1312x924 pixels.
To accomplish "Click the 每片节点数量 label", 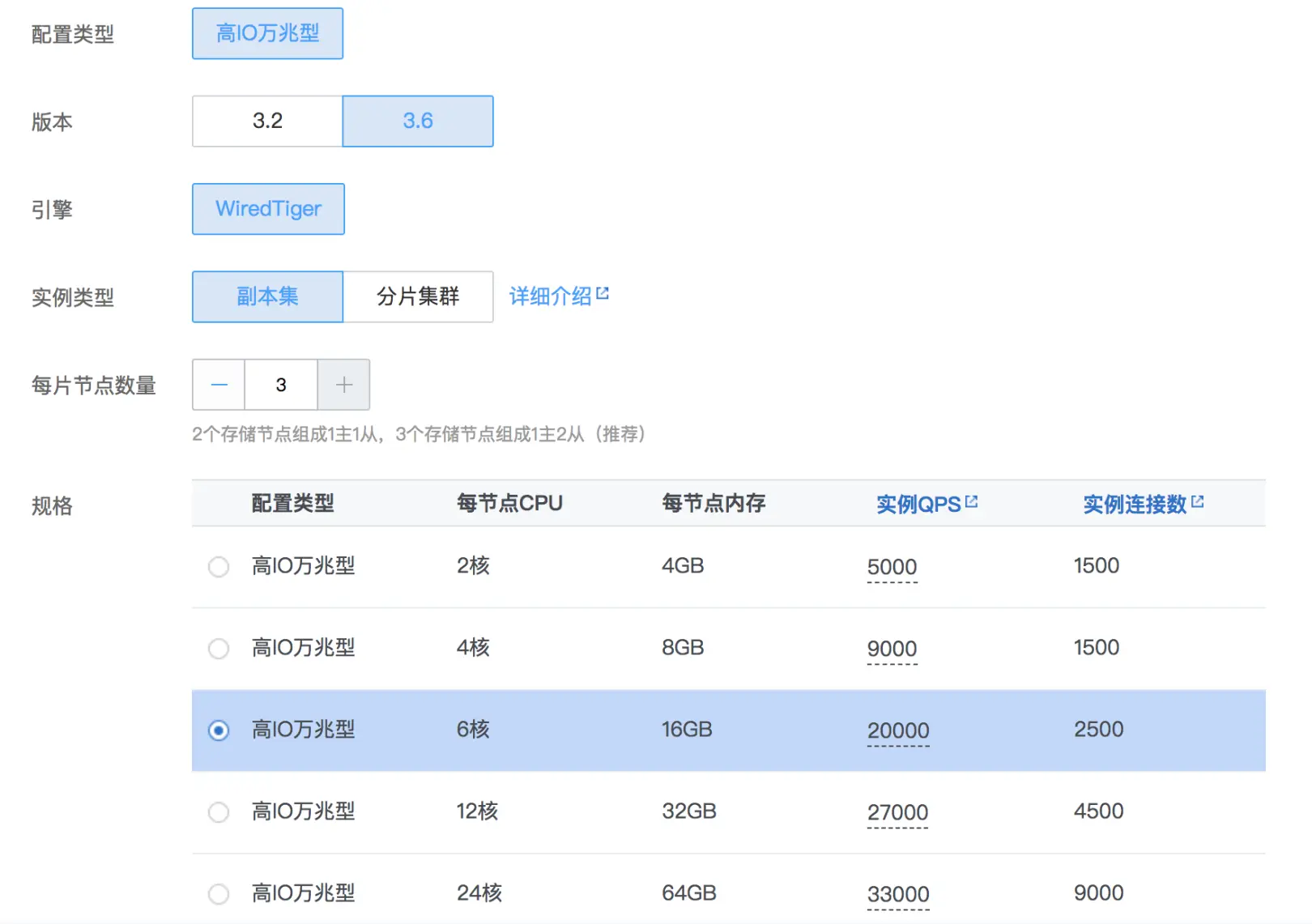I will [x=94, y=385].
